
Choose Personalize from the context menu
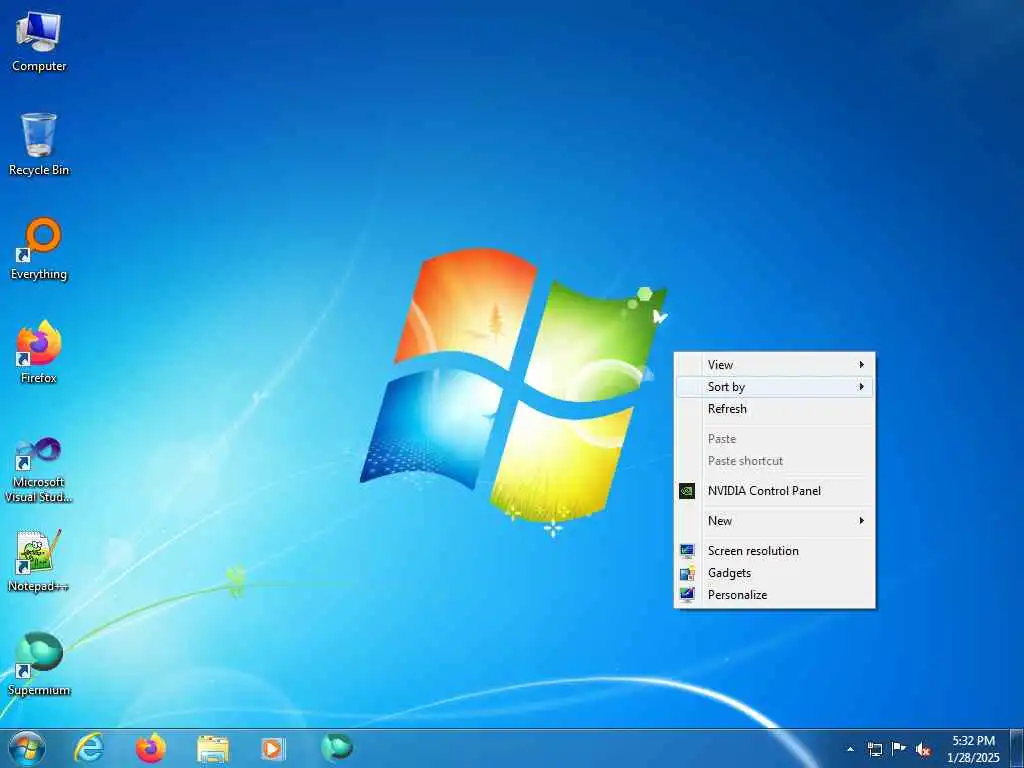(x=775, y=594)
